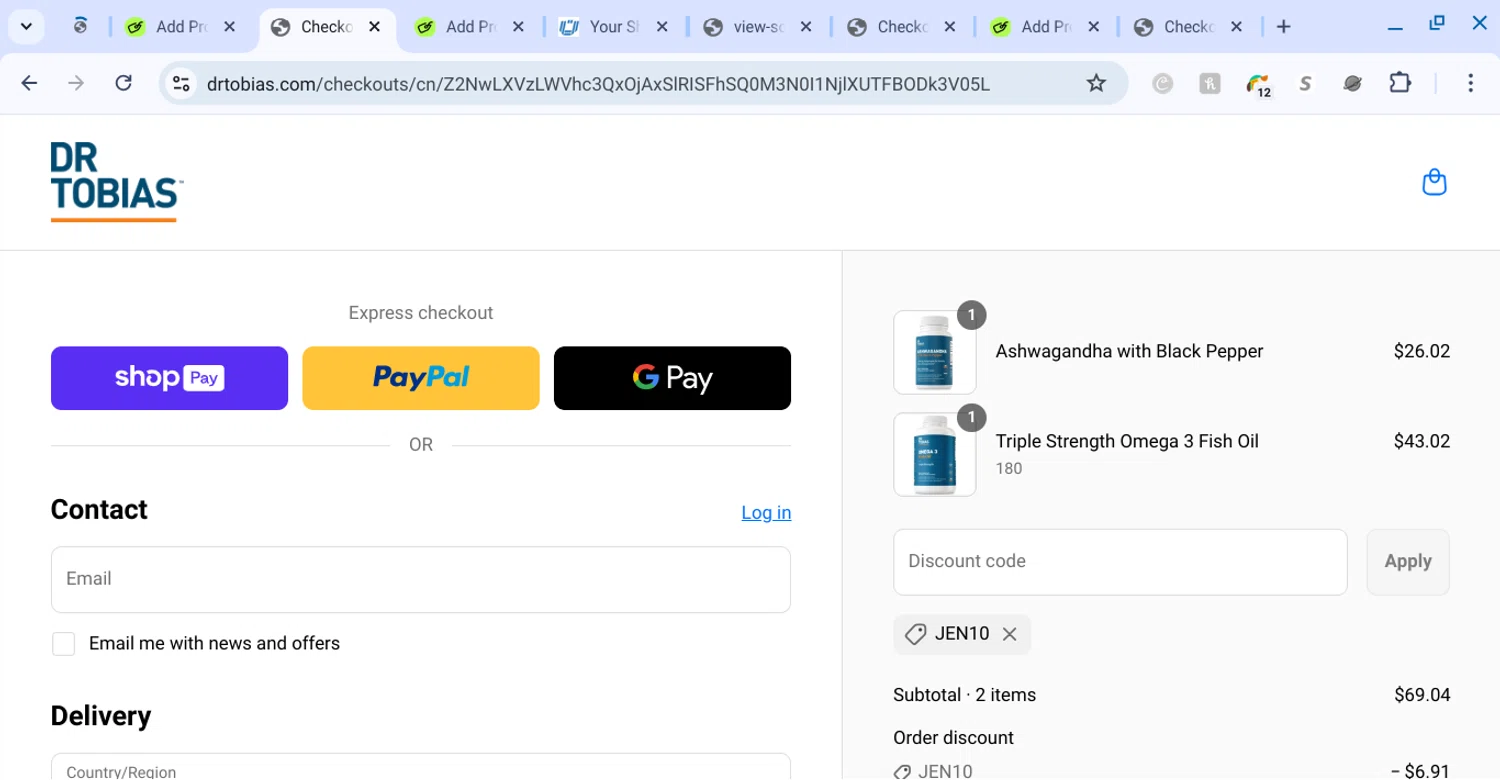This screenshot has height=780, width=1500.
Task: Focus the Discount code field
Action: click(1120, 562)
